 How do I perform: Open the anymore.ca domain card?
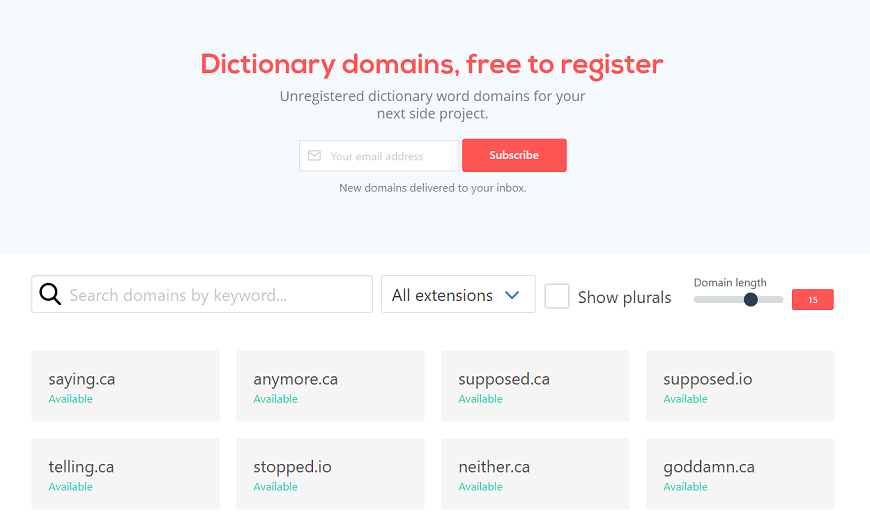(330, 386)
